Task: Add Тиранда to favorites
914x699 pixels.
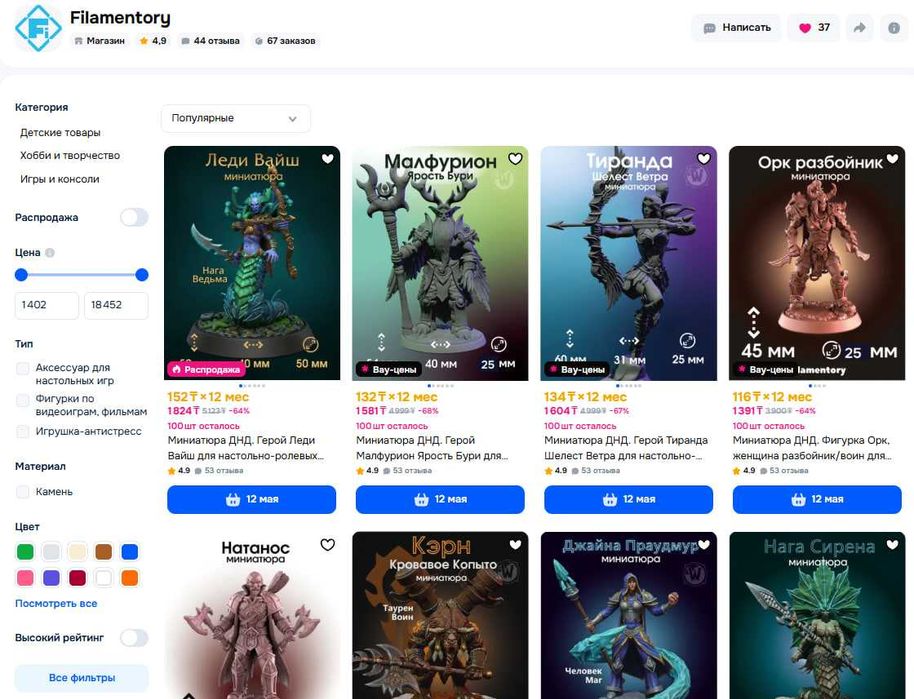Action: pos(704,159)
